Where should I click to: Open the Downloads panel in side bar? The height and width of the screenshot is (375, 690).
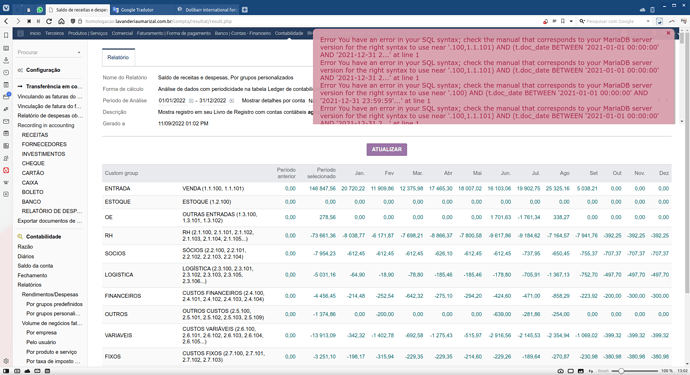(6, 60)
